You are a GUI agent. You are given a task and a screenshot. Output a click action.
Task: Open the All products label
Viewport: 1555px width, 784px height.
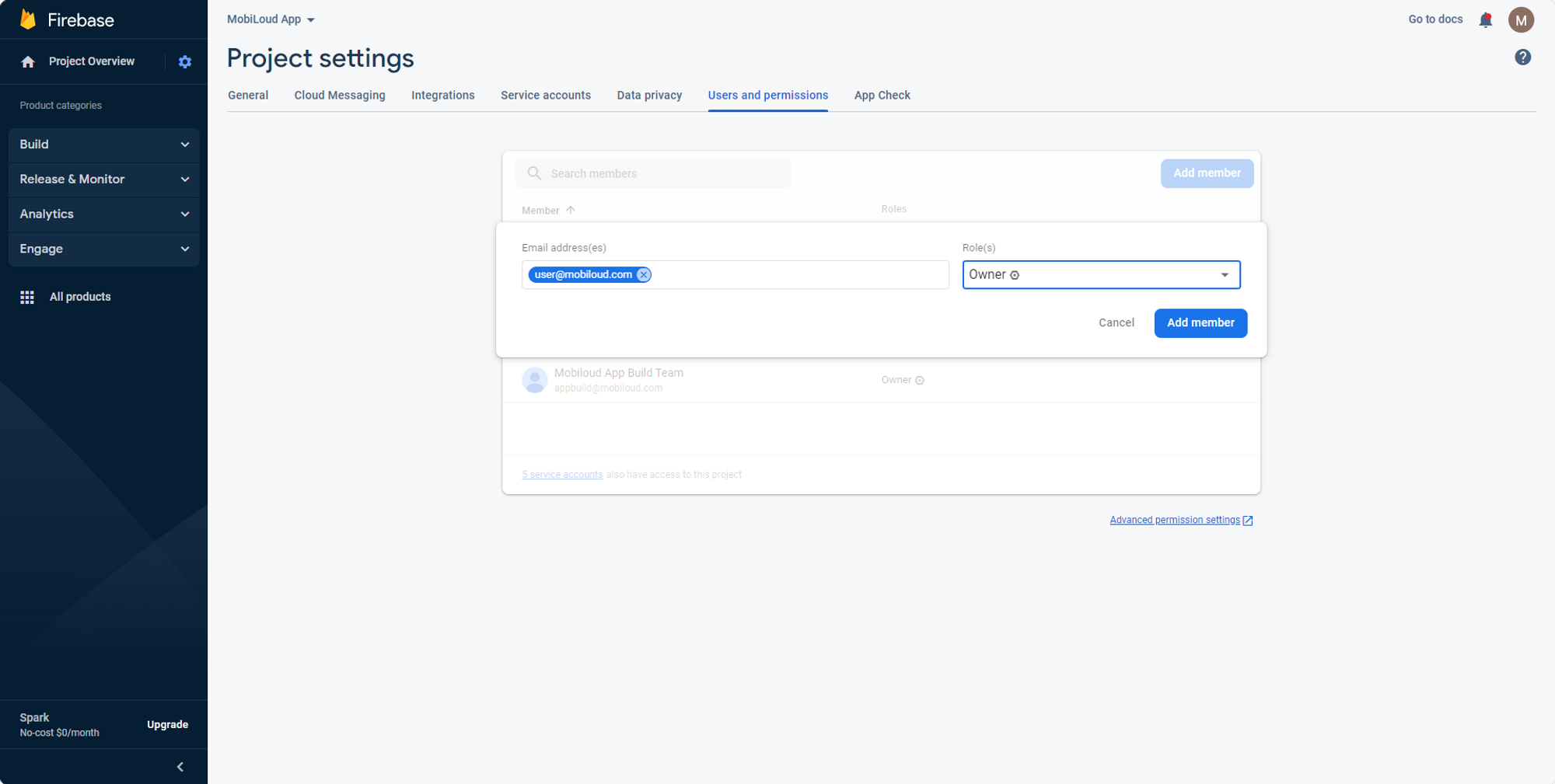pos(80,297)
